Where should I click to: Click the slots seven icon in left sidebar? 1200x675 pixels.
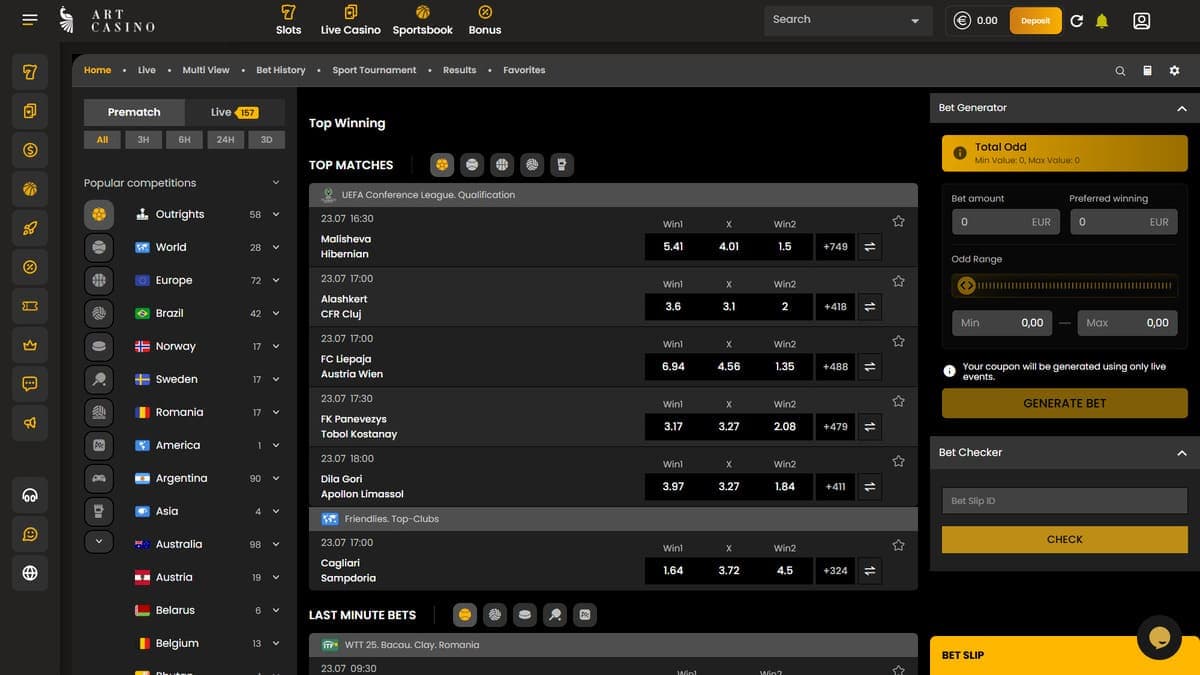[x=30, y=72]
